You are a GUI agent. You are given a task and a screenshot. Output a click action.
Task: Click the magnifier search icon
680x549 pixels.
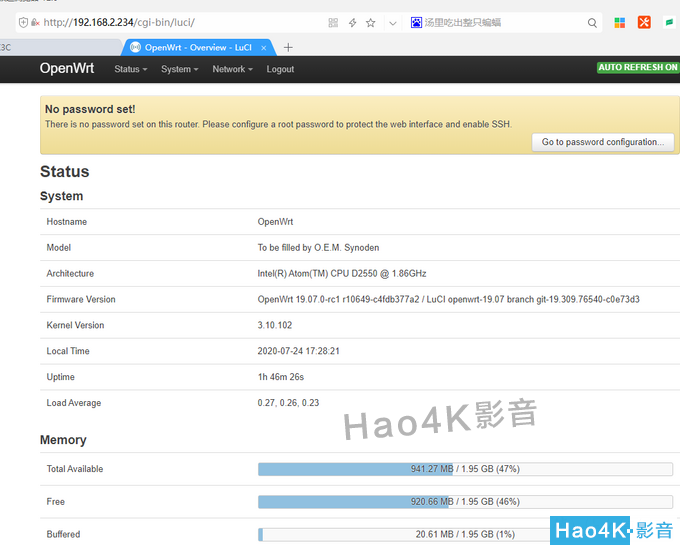click(592, 23)
